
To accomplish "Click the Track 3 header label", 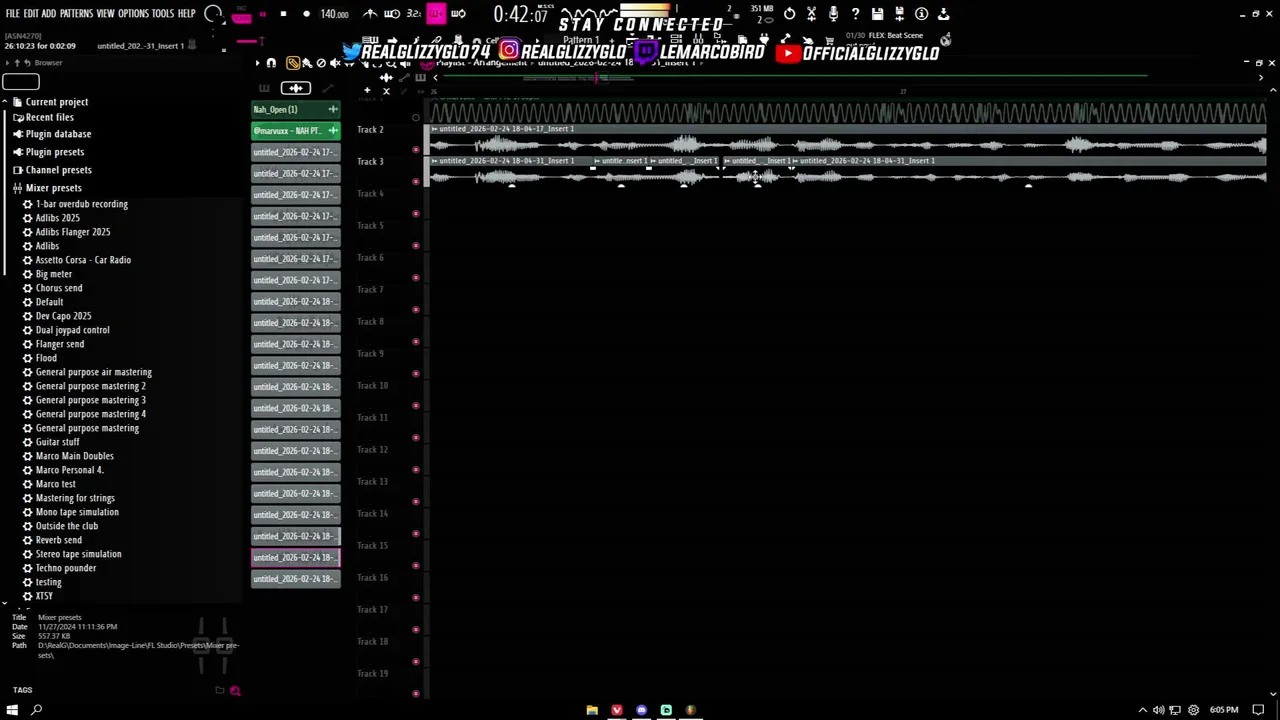I will point(370,161).
